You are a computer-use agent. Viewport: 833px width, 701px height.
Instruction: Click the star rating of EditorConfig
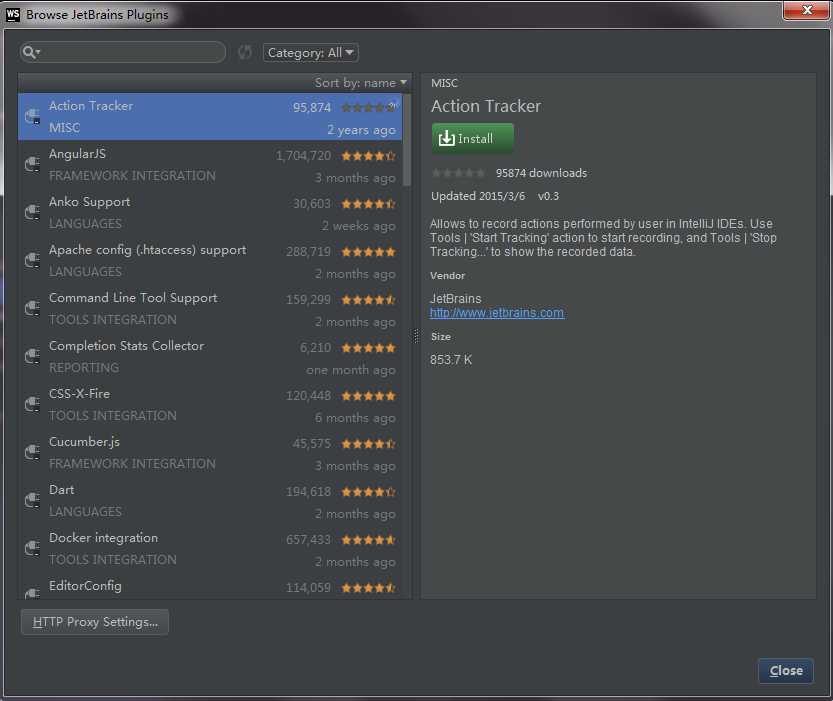click(x=368, y=588)
